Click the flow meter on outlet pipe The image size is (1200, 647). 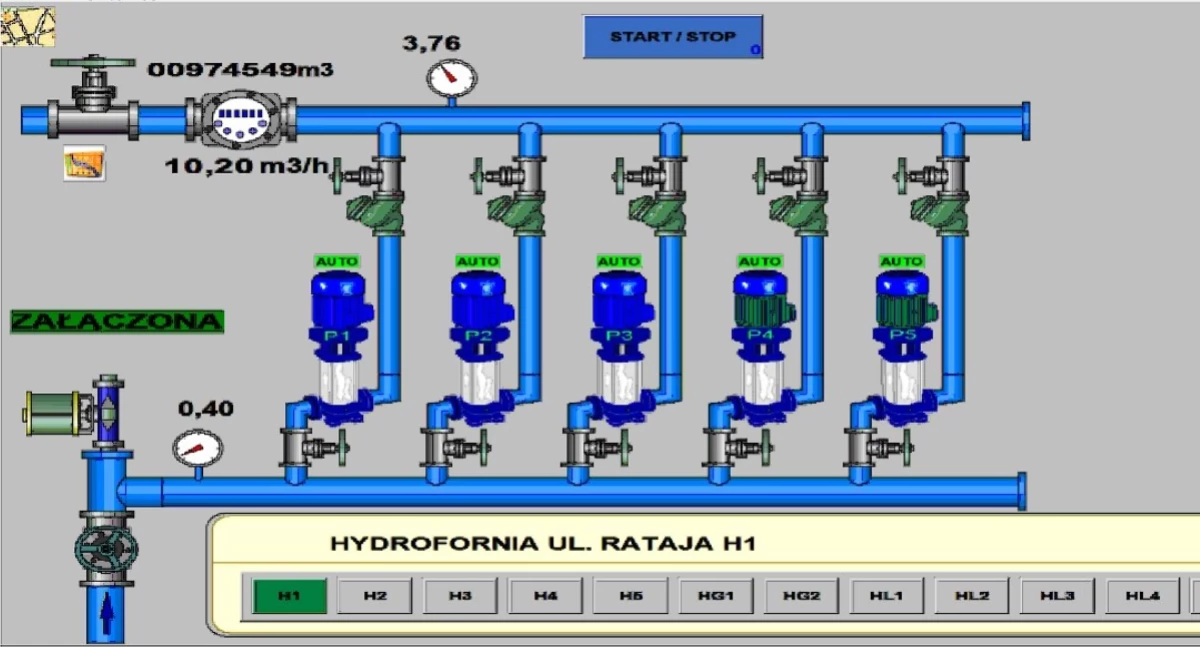pos(240,121)
